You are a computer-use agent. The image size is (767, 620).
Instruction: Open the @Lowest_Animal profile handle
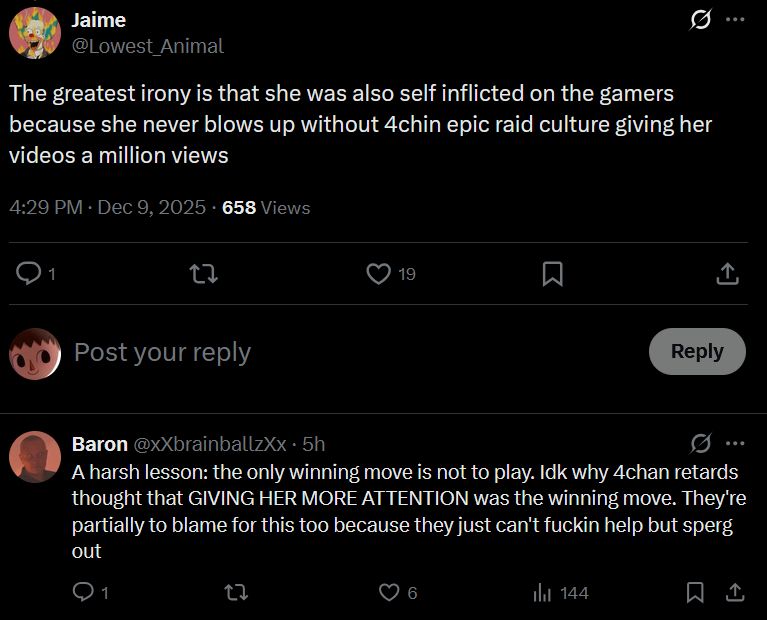pos(148,46)
